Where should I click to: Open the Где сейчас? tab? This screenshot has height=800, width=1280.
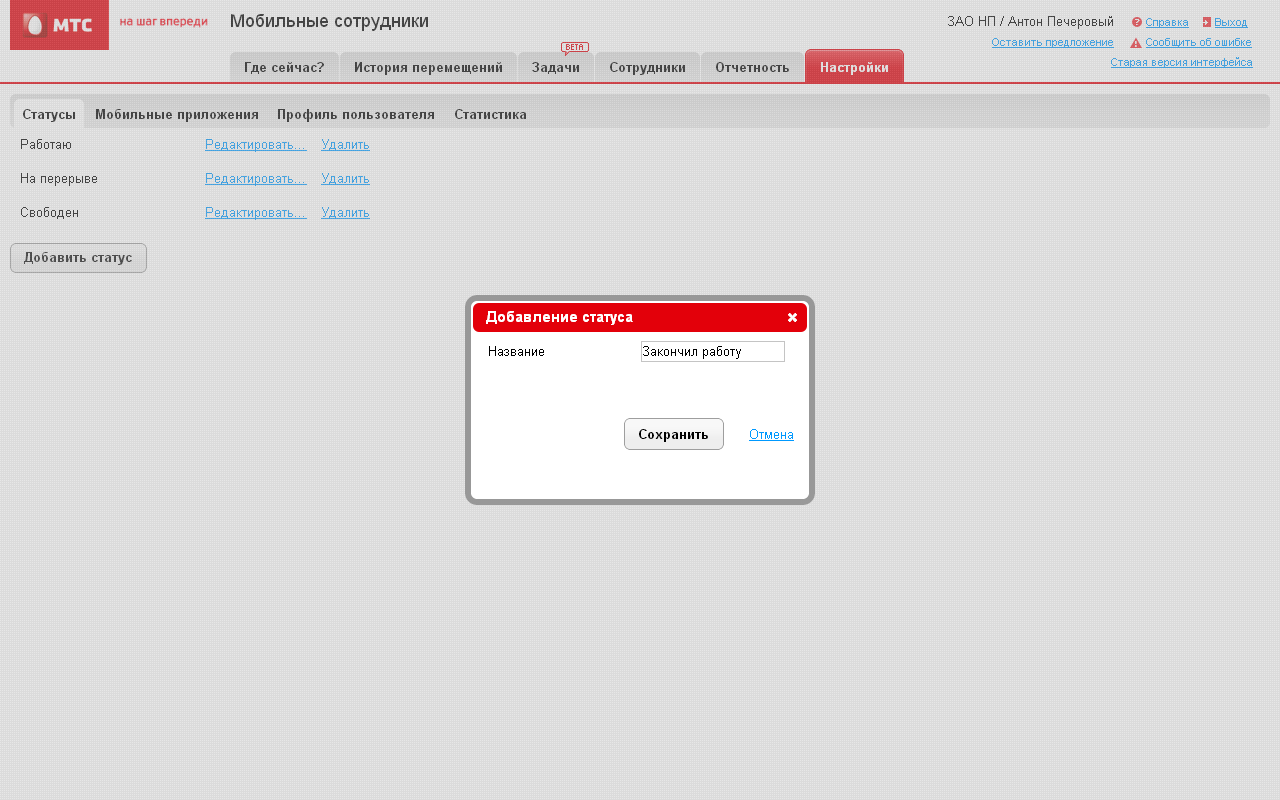pos(284,68)
